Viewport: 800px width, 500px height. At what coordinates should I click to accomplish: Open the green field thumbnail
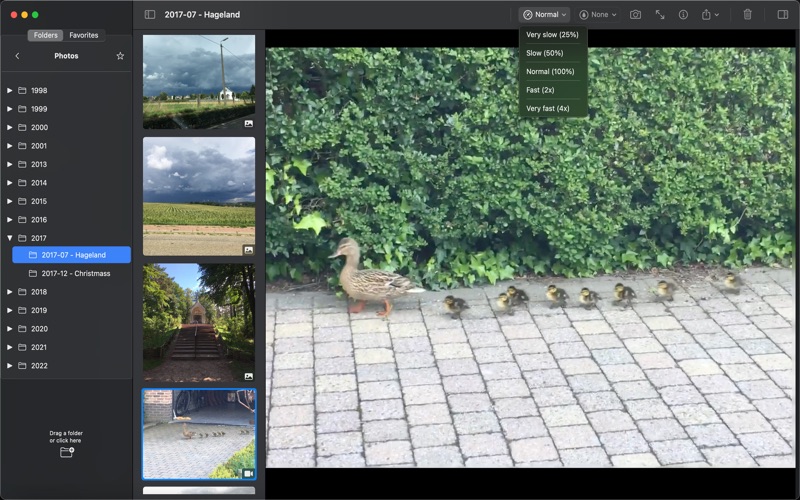(x=199, y=196)
